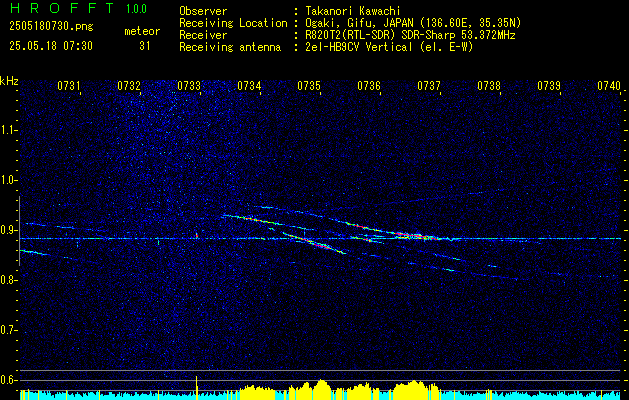Click the 1.0 kHz axis label
This screenshot has height=400, width=629.
8,180
